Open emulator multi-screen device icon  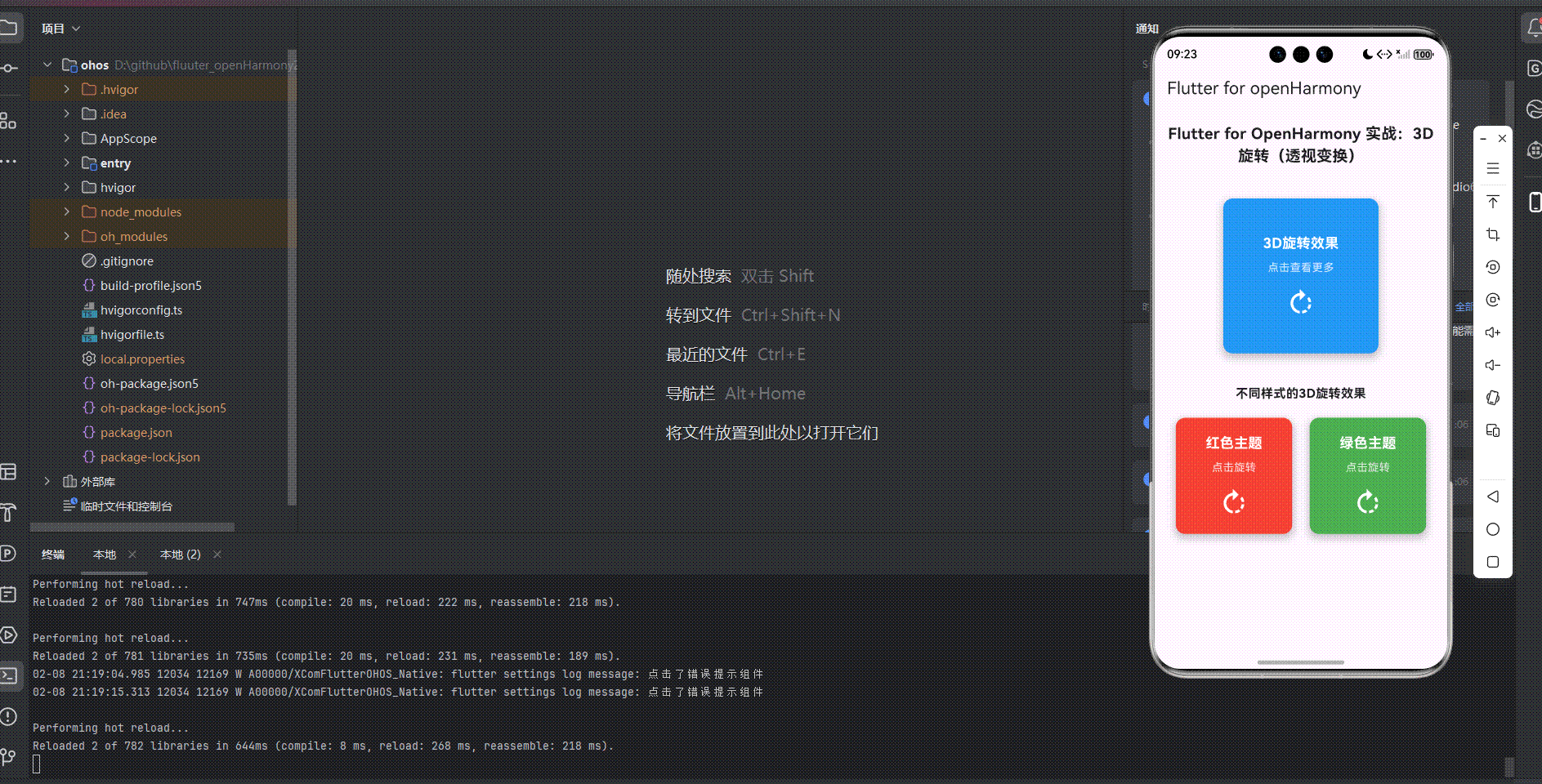point(1493,430)
